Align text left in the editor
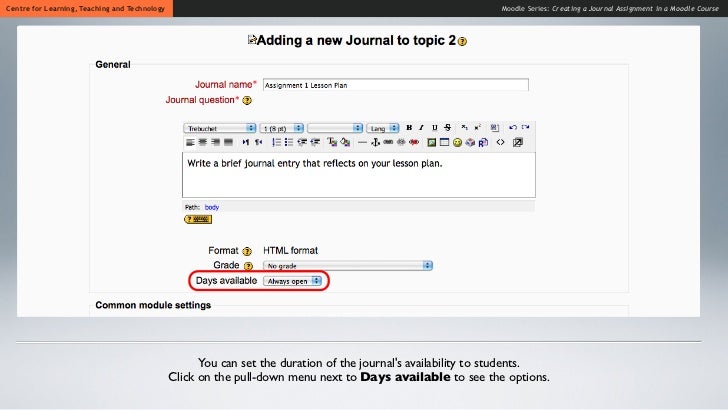Viewport: 728px width, 410px height. click(x=190, y=142)
